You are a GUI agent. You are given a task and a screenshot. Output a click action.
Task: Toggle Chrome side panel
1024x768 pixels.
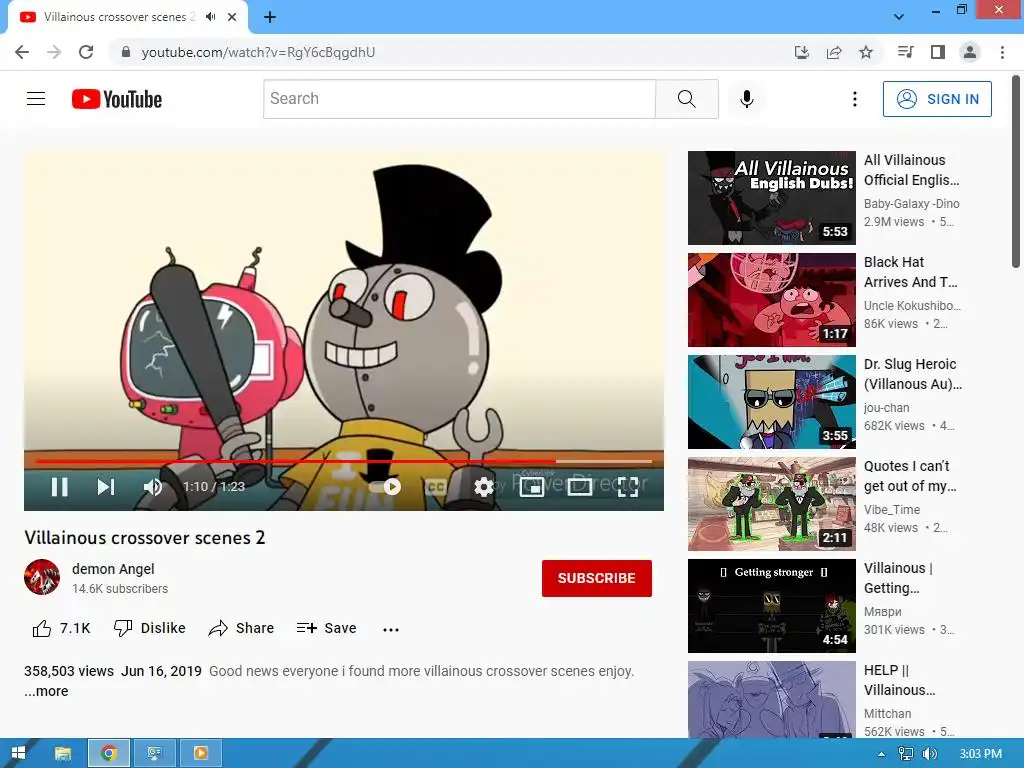[x=938, y=52]
